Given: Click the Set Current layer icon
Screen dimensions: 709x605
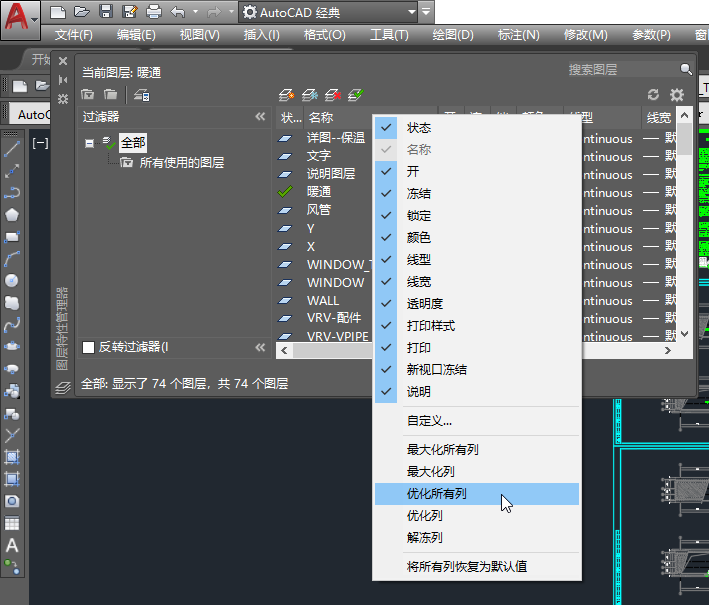Looking at the screenshot, I should tap(356, 95).
